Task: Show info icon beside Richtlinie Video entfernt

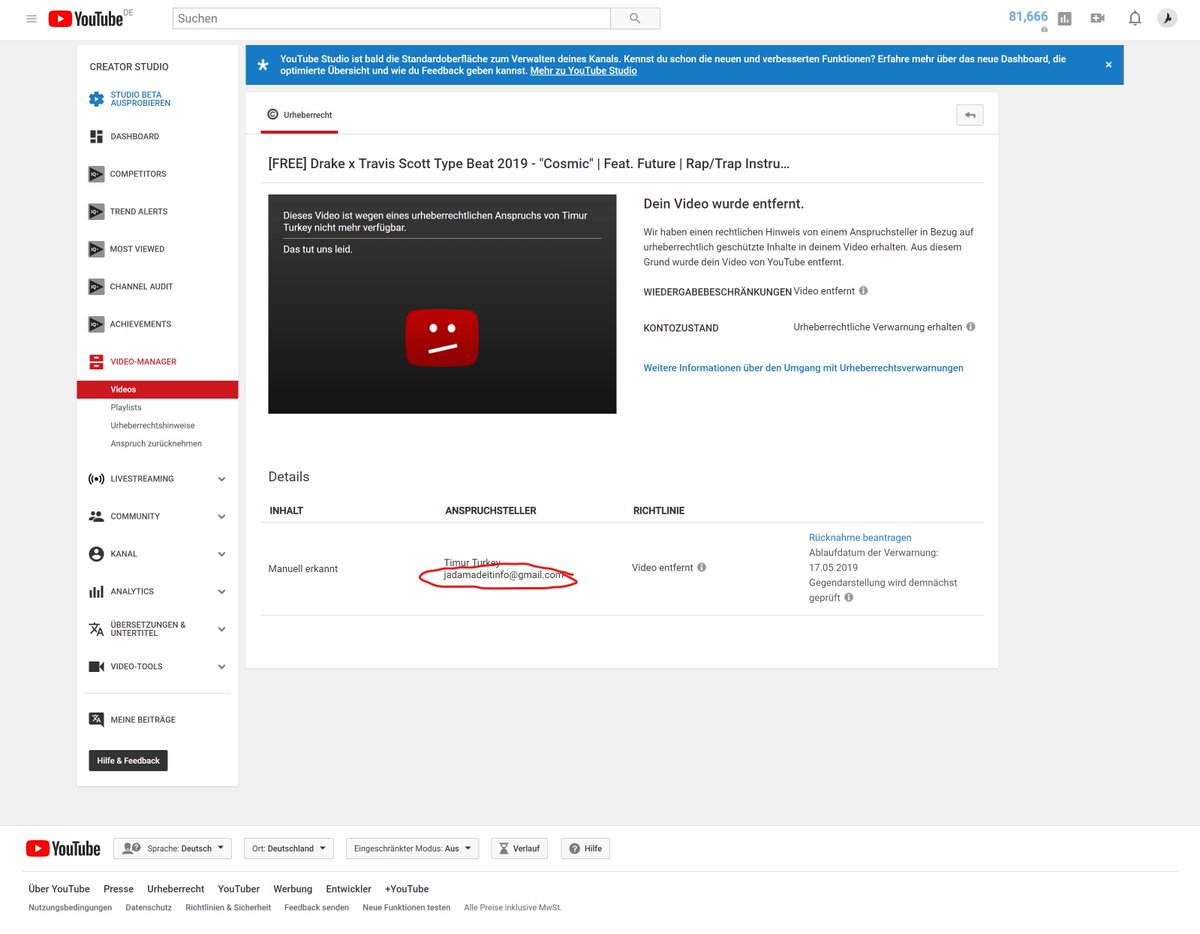Action: [701, 567]
